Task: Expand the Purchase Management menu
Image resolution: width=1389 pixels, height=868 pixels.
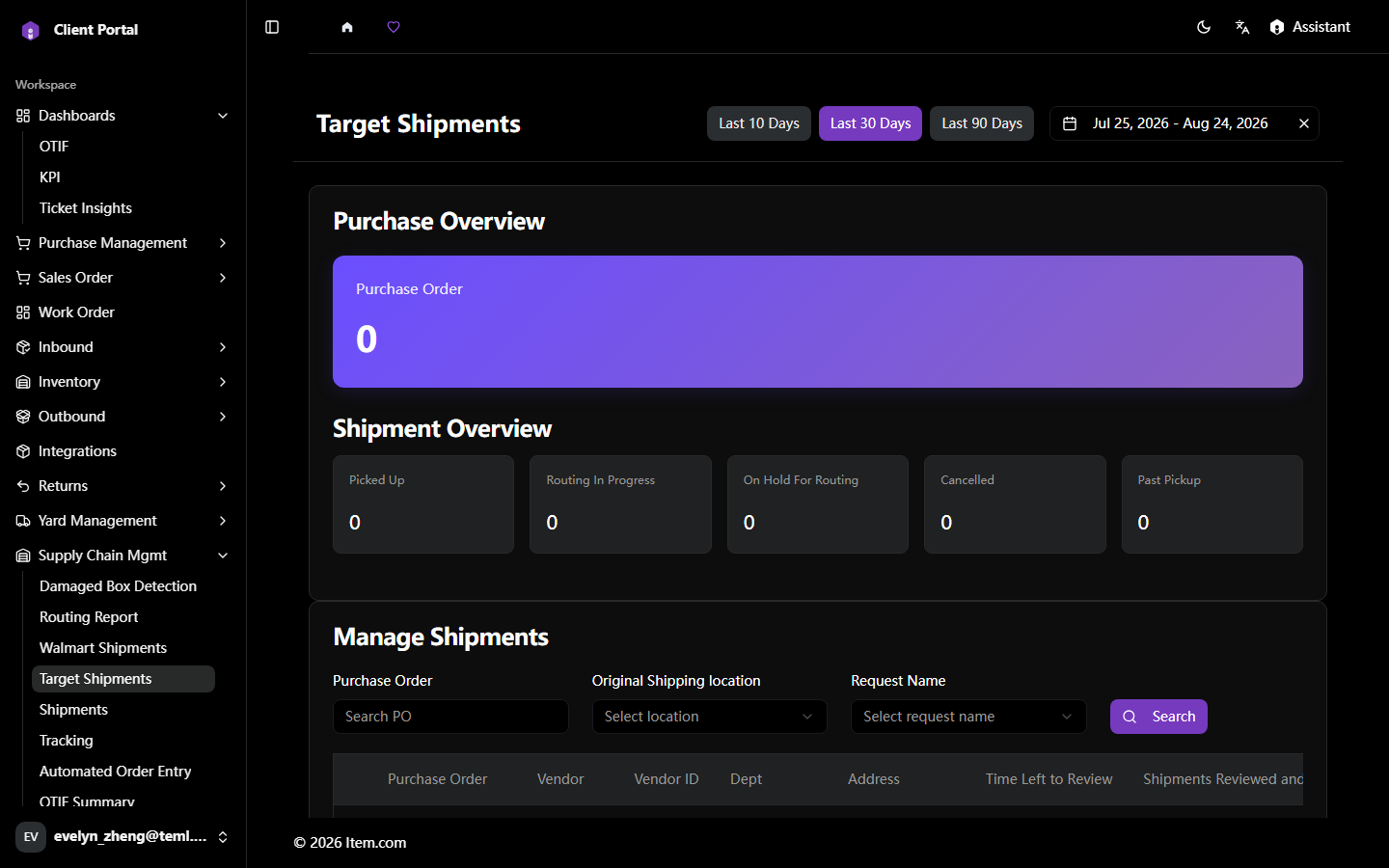Action: click(123, 243)
